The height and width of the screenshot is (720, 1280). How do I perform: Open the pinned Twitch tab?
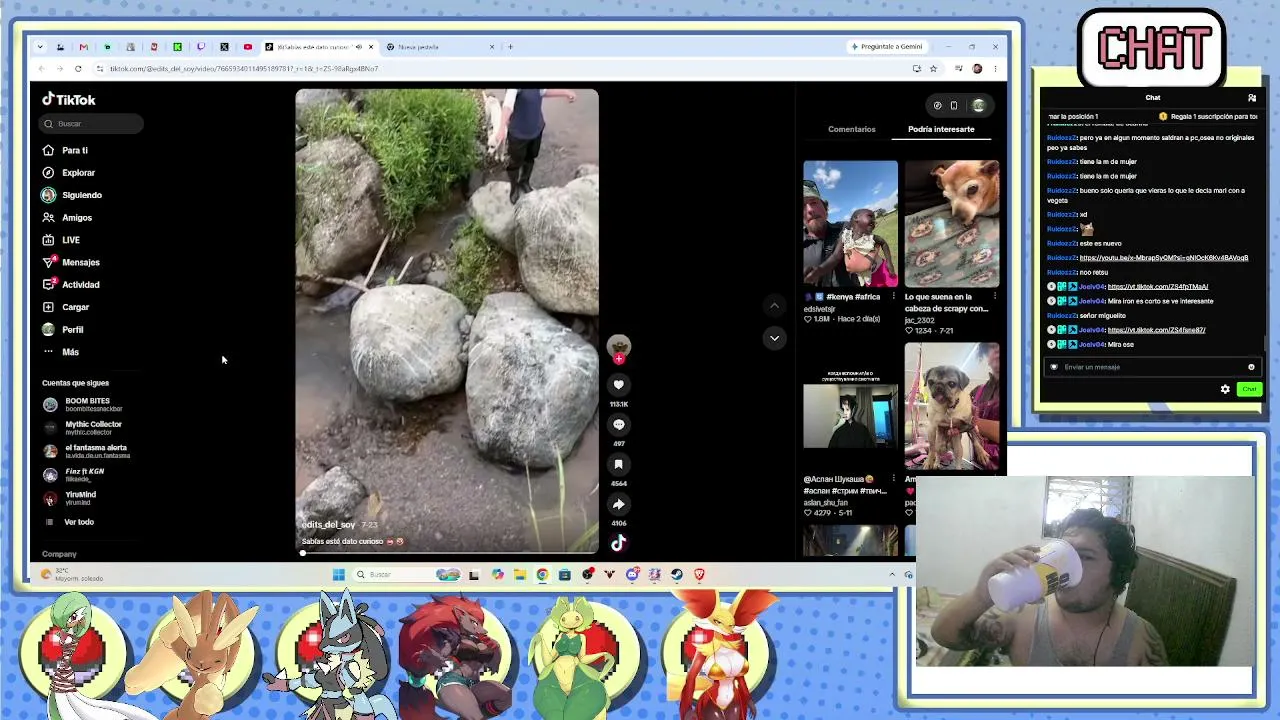(x=201, y=47)
